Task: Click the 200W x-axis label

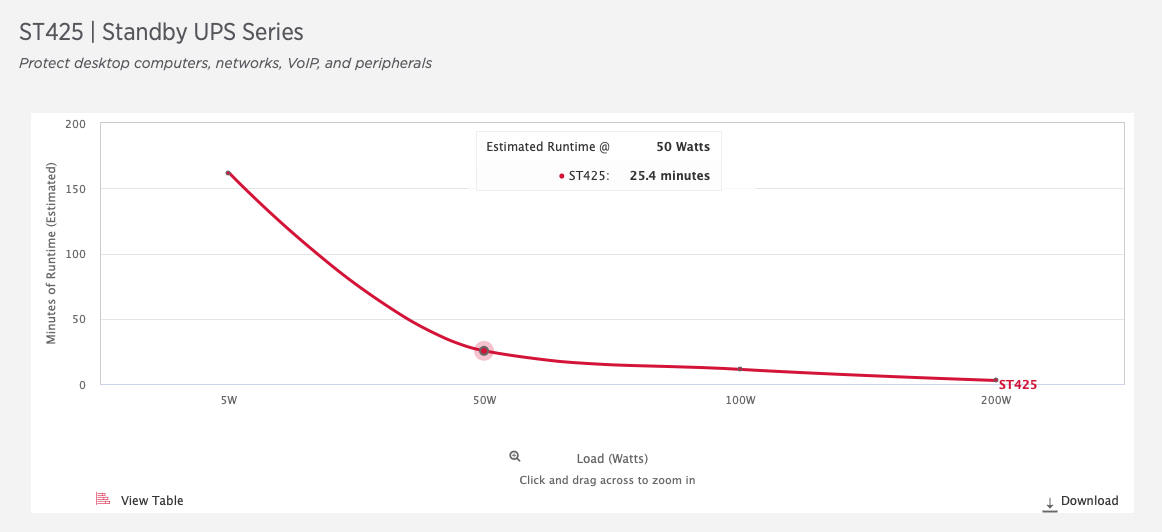Action: coord(995,400)
